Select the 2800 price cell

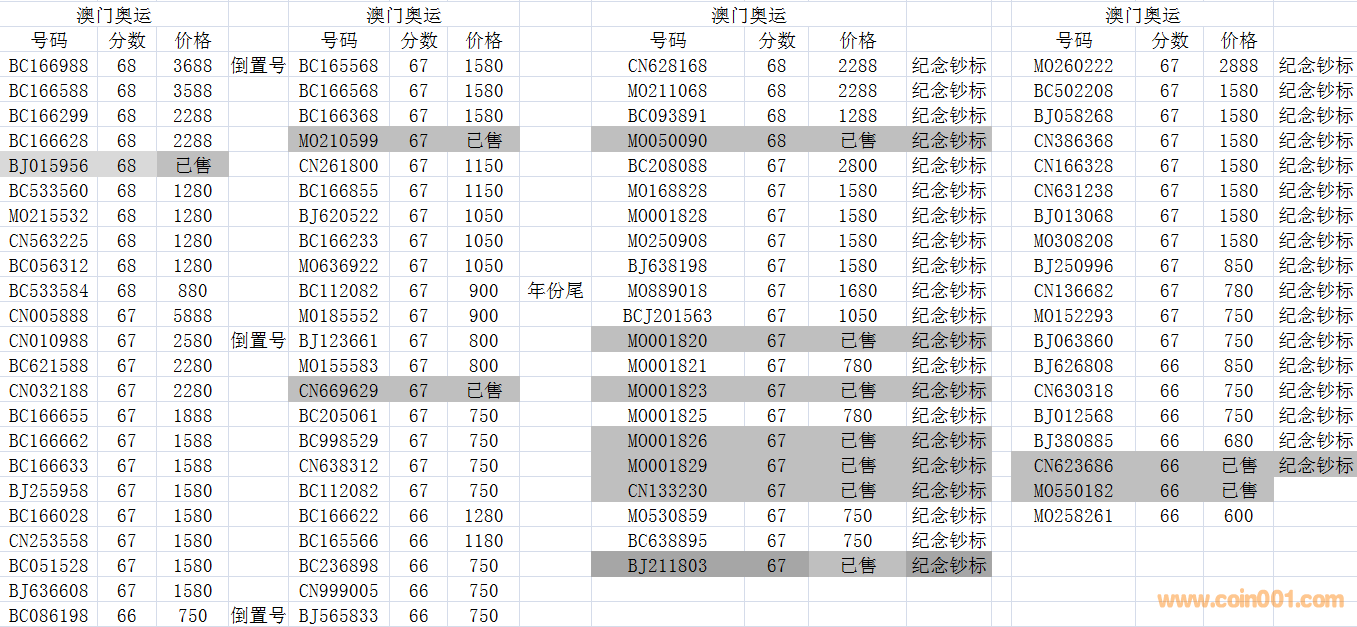point(858,166)
